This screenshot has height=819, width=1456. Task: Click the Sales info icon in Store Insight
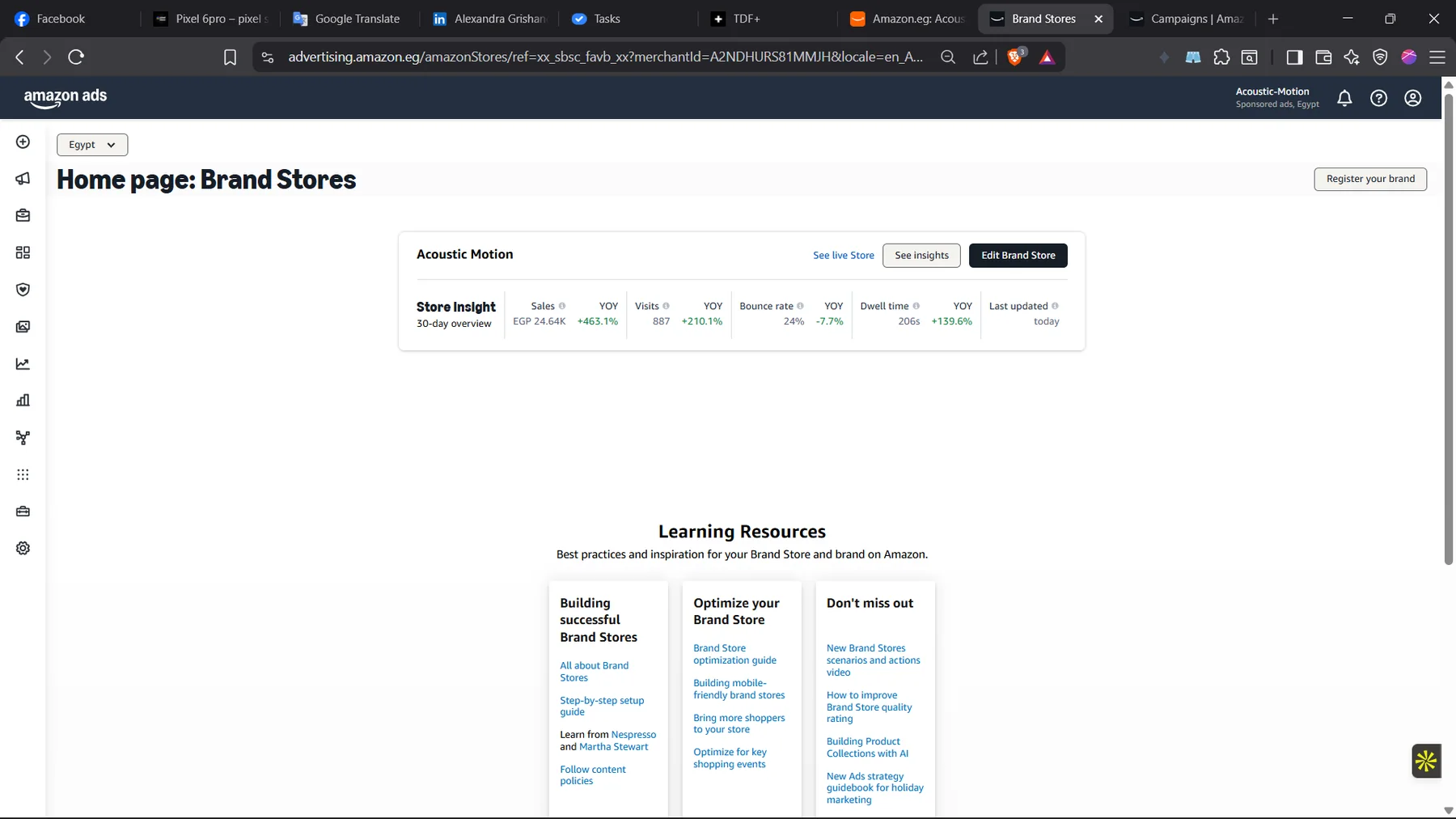tap(562, 306)
